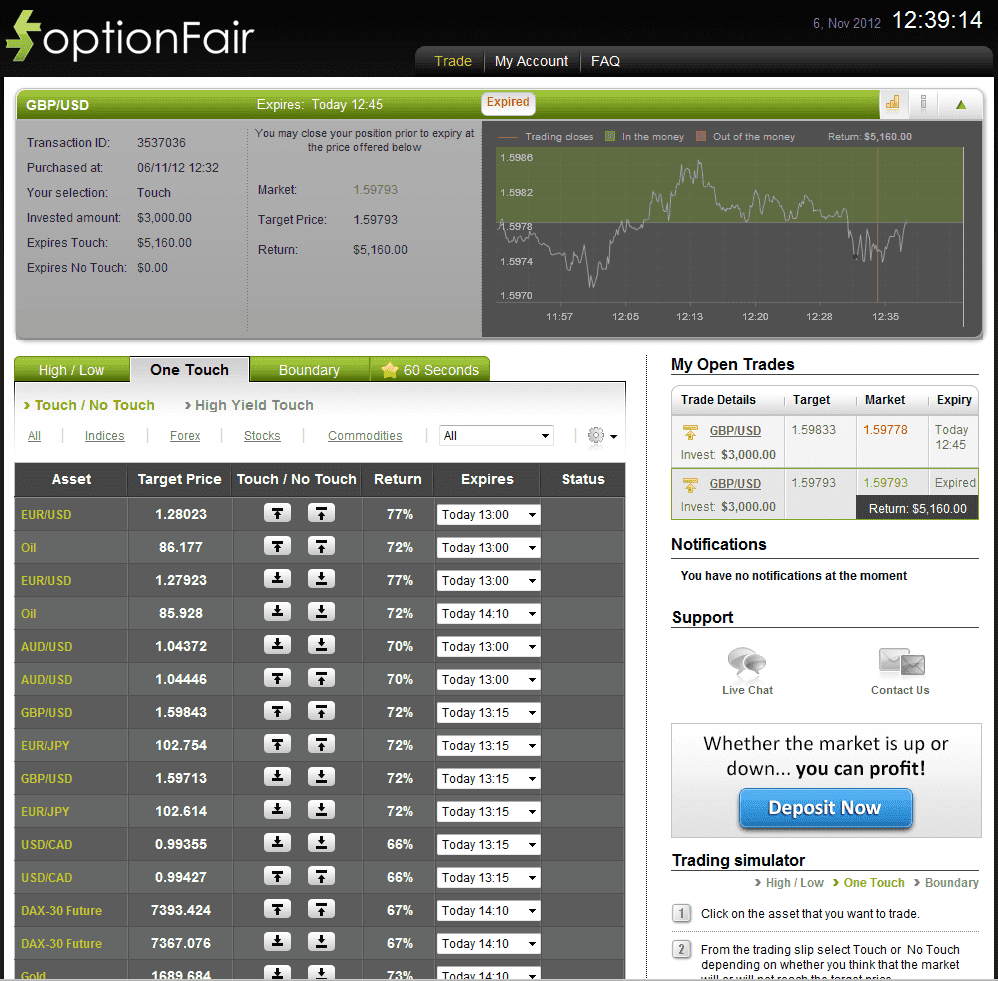Screen dimensions: 998x981
Task: Click the Touch arrow for EUR/USD at 1.28023
Action: point(277,513)
